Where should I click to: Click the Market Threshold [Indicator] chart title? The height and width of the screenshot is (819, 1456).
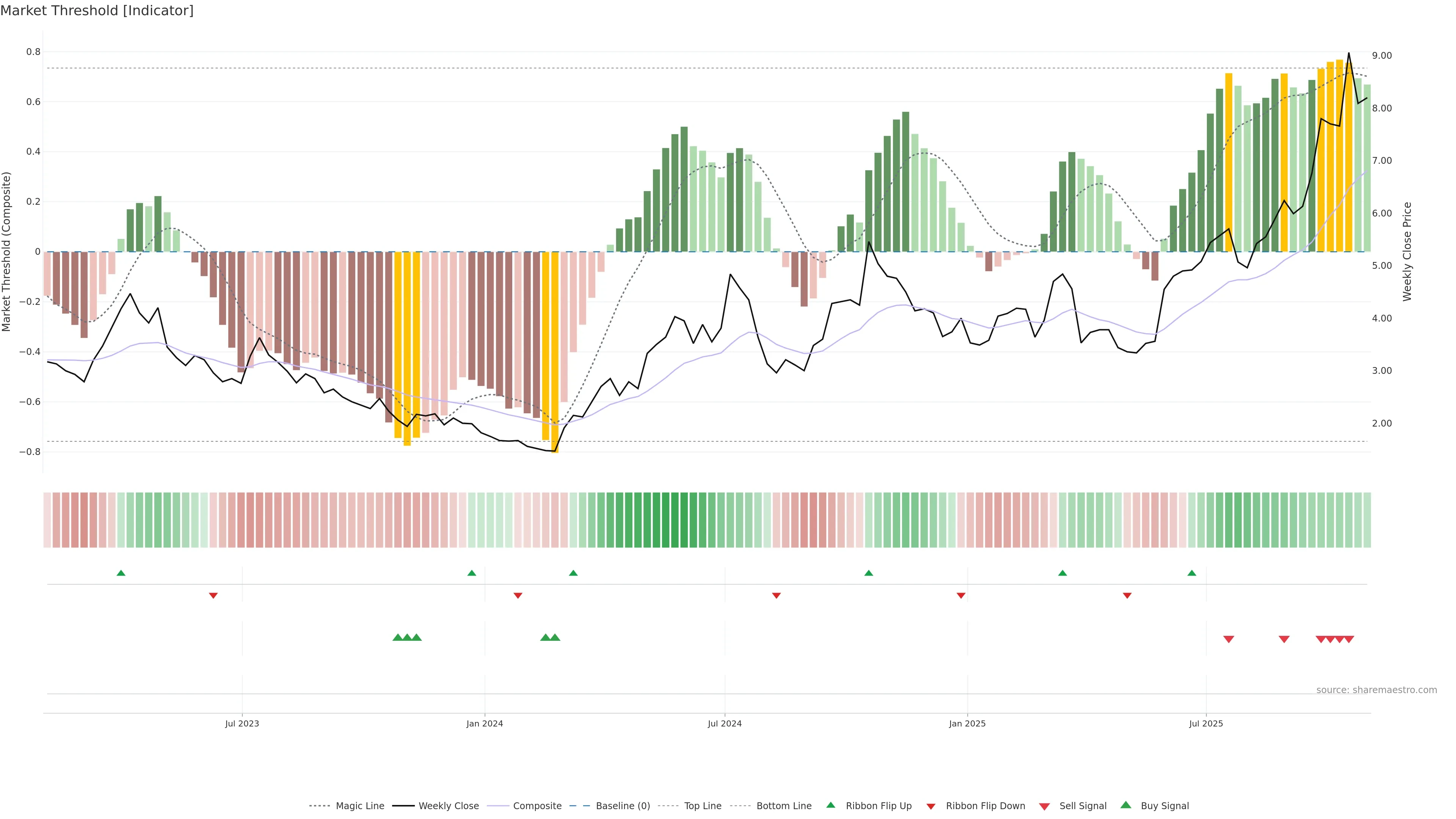pyautogui.click(x=97, y=11)
